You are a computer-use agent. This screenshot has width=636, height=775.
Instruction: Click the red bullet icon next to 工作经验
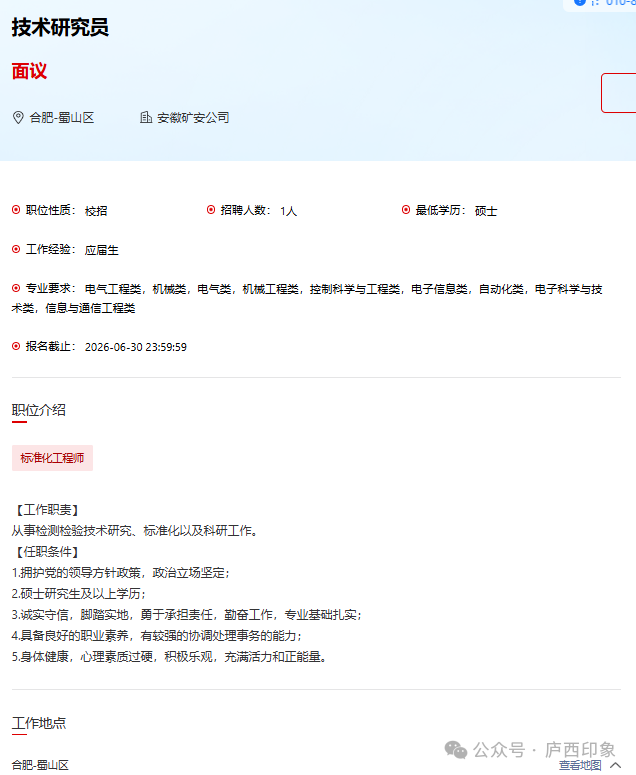click(x=16, y=249)
